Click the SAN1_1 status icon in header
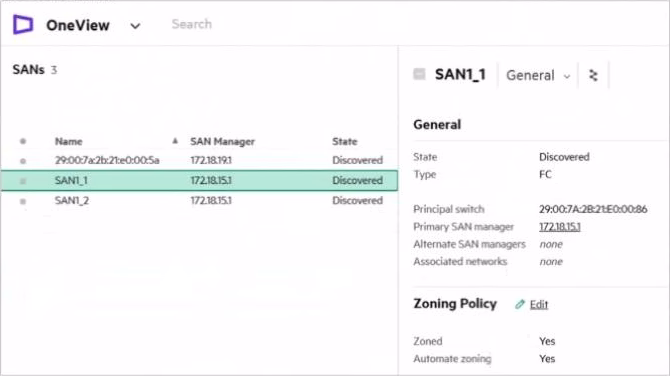The width and height of the screenshot is (670, 376). 419,74
